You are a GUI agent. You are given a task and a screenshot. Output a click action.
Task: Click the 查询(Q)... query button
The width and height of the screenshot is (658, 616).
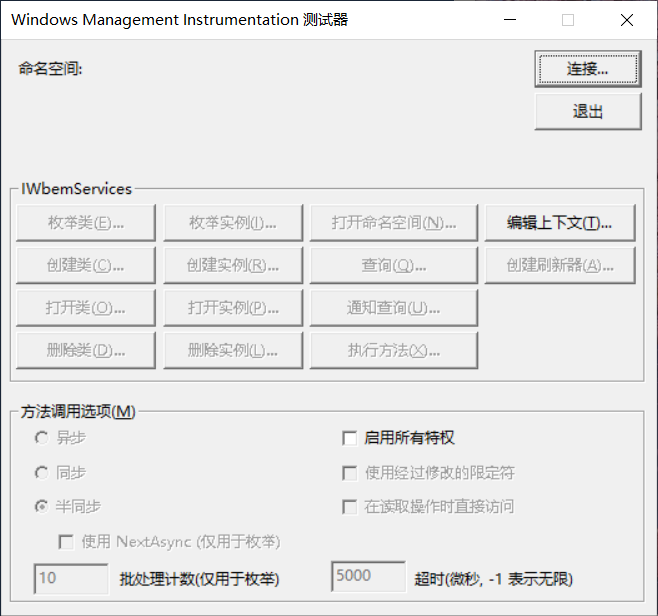click(394, 265)
